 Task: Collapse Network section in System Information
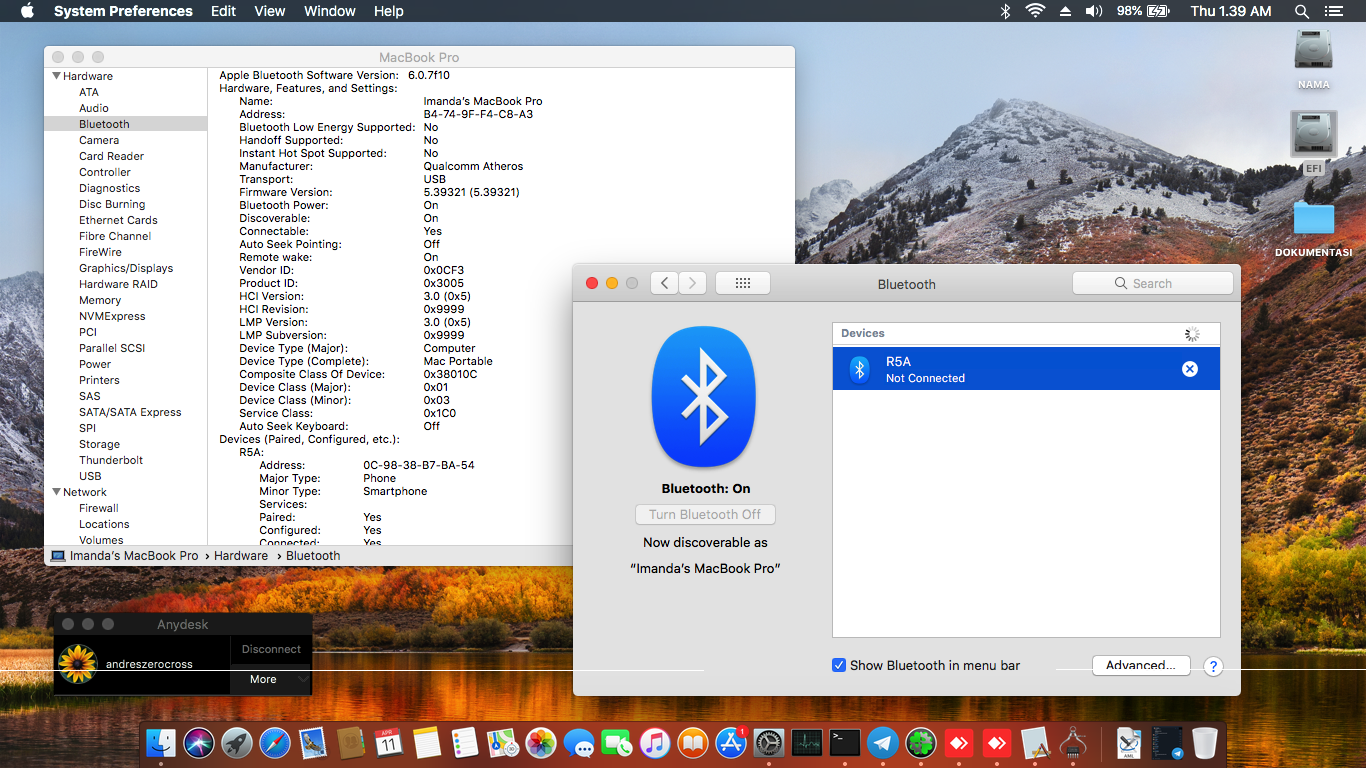[57, 492]
